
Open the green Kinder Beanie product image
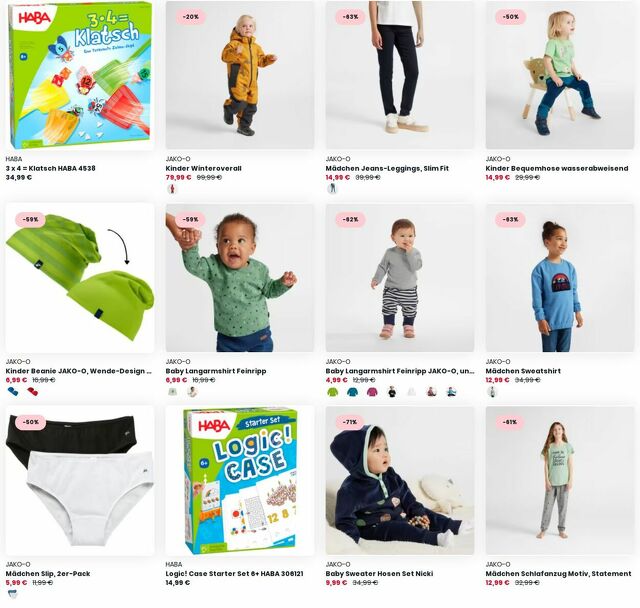[80, 278]
